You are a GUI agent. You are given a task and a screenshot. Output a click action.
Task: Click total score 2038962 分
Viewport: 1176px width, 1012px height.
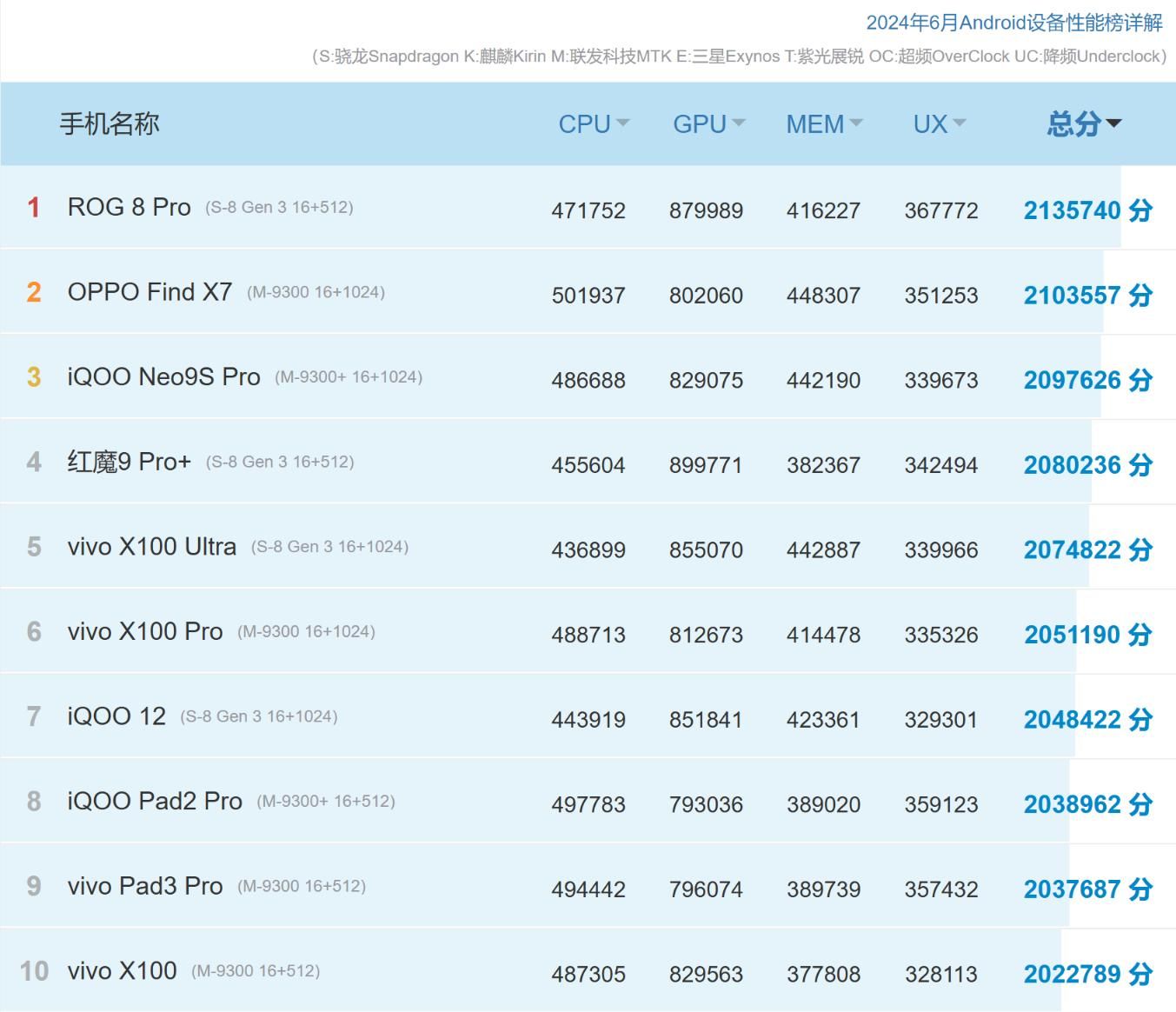[1088, 804]
